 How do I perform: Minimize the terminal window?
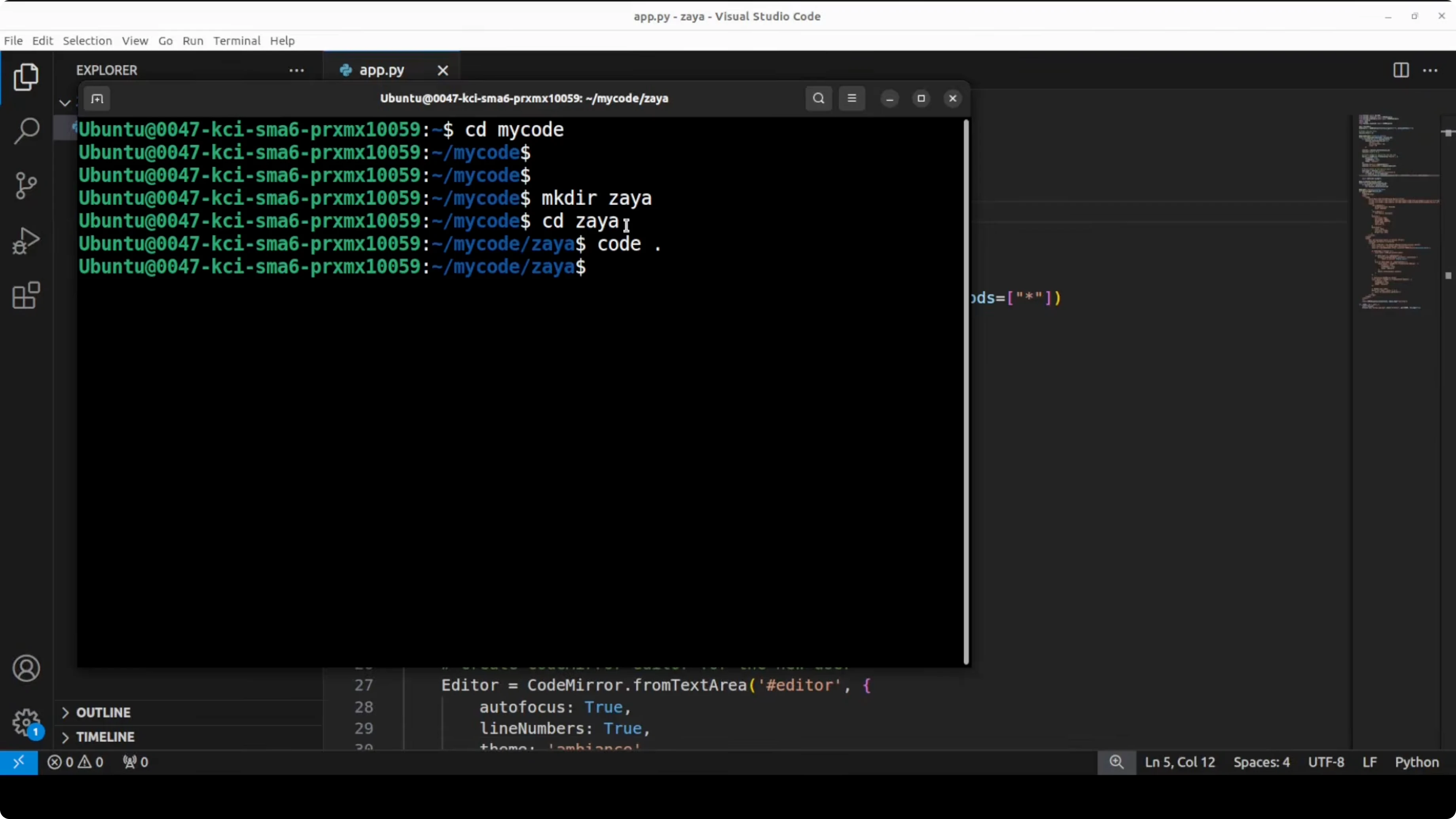(x=890, y=99)
